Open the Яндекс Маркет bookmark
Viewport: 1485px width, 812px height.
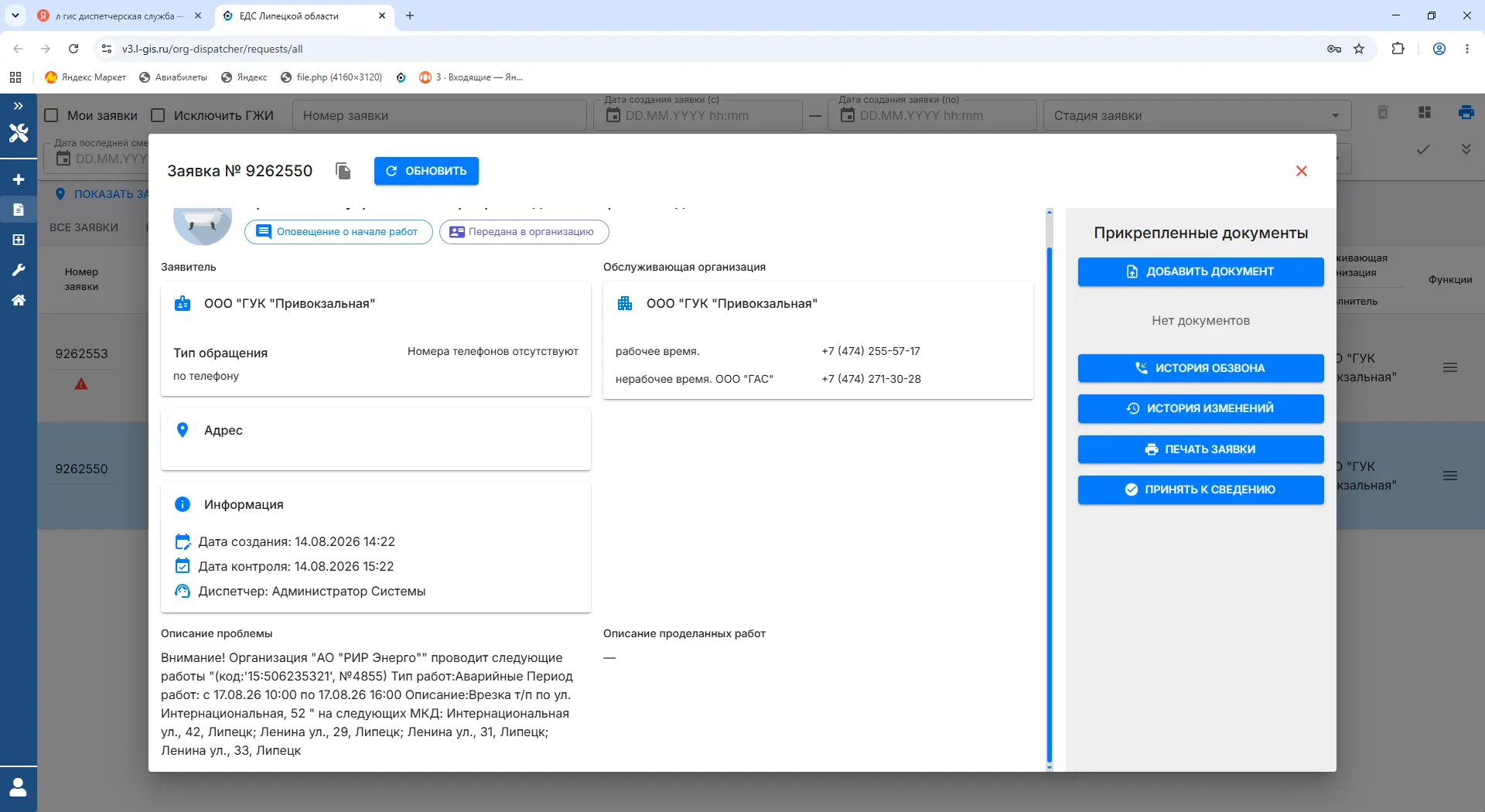(x=86, y=77)
